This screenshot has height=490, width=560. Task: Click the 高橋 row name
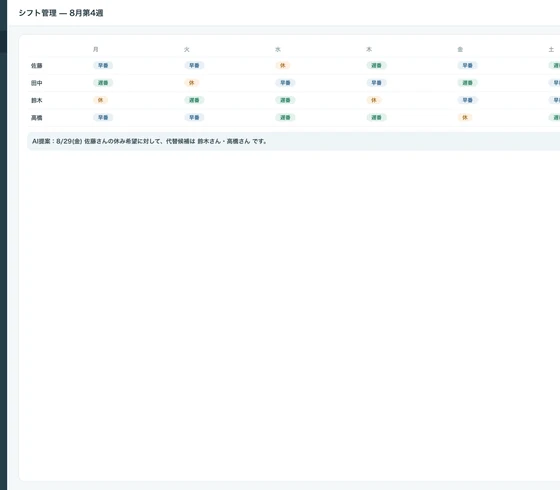pyautogui.click(x=37, y=118)
